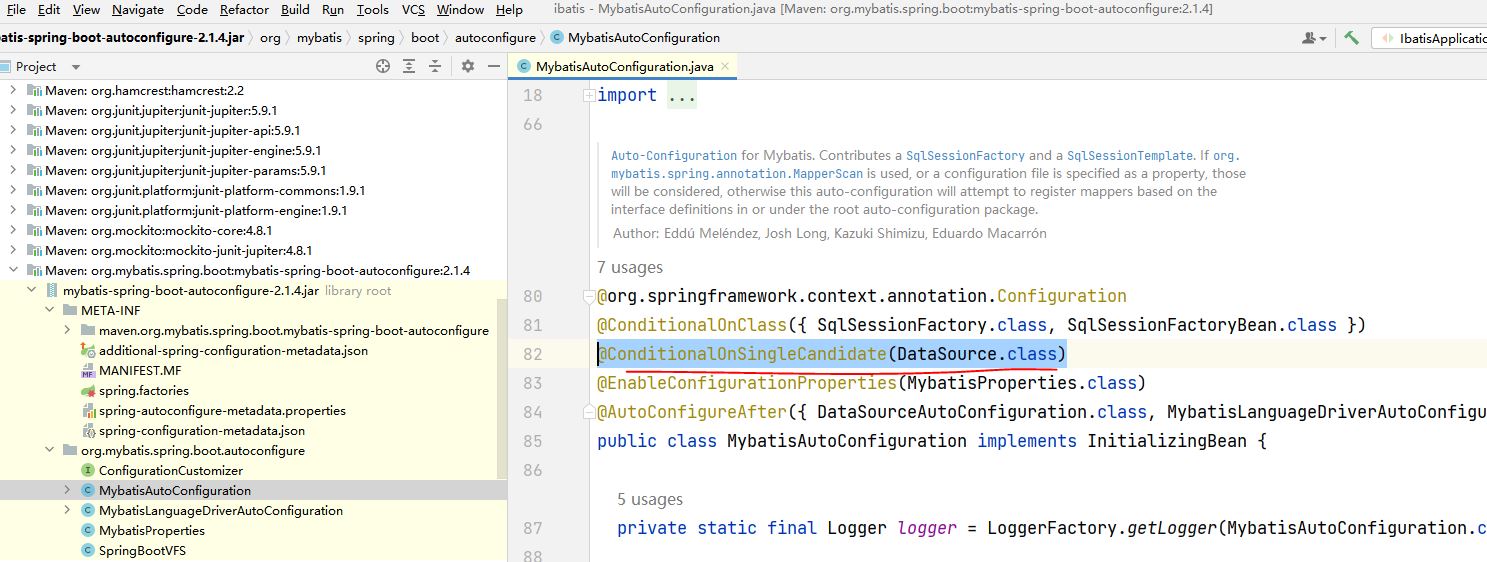Select the ConfigurationCustomizer interface

click(170, 470)
